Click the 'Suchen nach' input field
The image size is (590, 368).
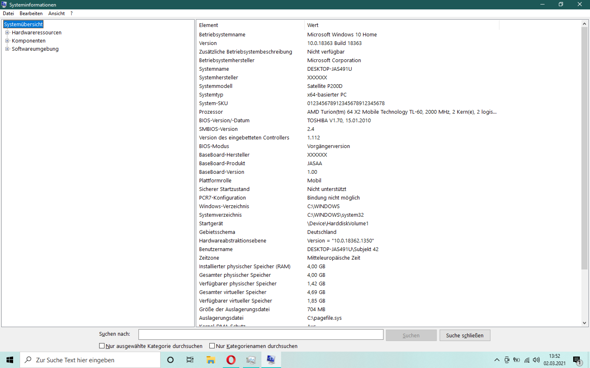click(261, 335)
